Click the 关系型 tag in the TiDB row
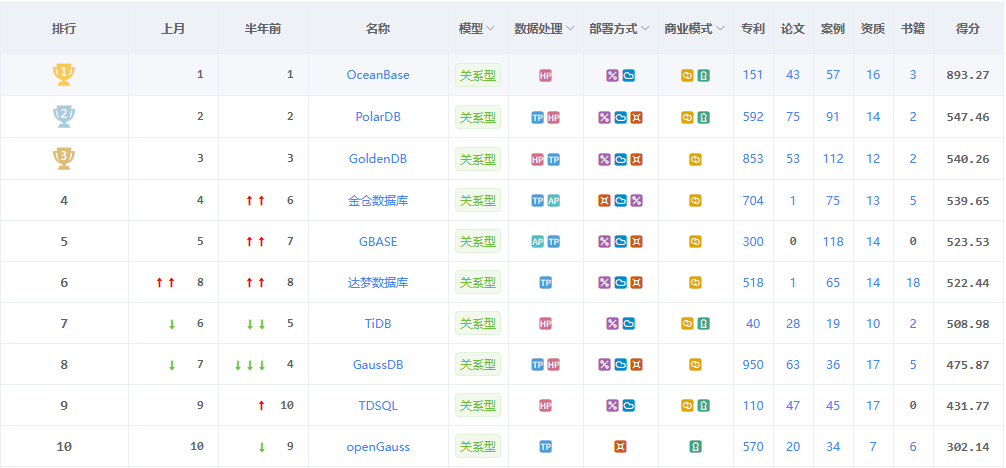The width and height of the screenshot is (1006, 468). [478, 324]
